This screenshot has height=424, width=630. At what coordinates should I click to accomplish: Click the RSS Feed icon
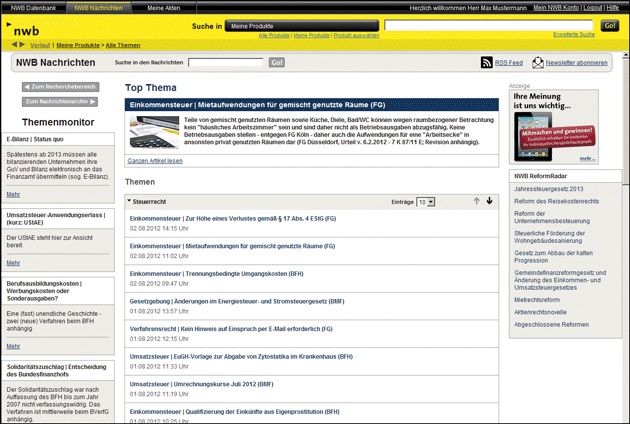487,63
